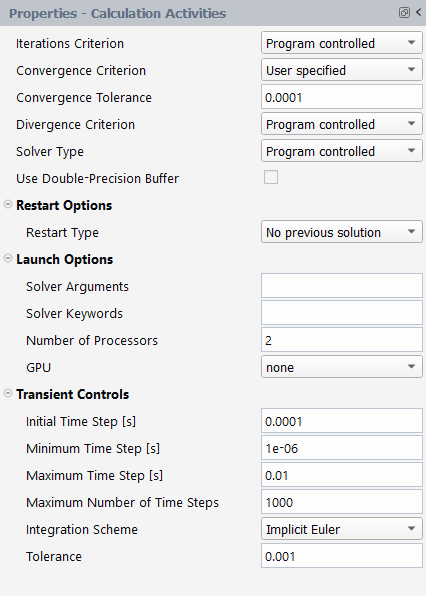Collapse the Transient Controls section
The height and width of the screenshot is (596, 426).
(x=8, y=393)
